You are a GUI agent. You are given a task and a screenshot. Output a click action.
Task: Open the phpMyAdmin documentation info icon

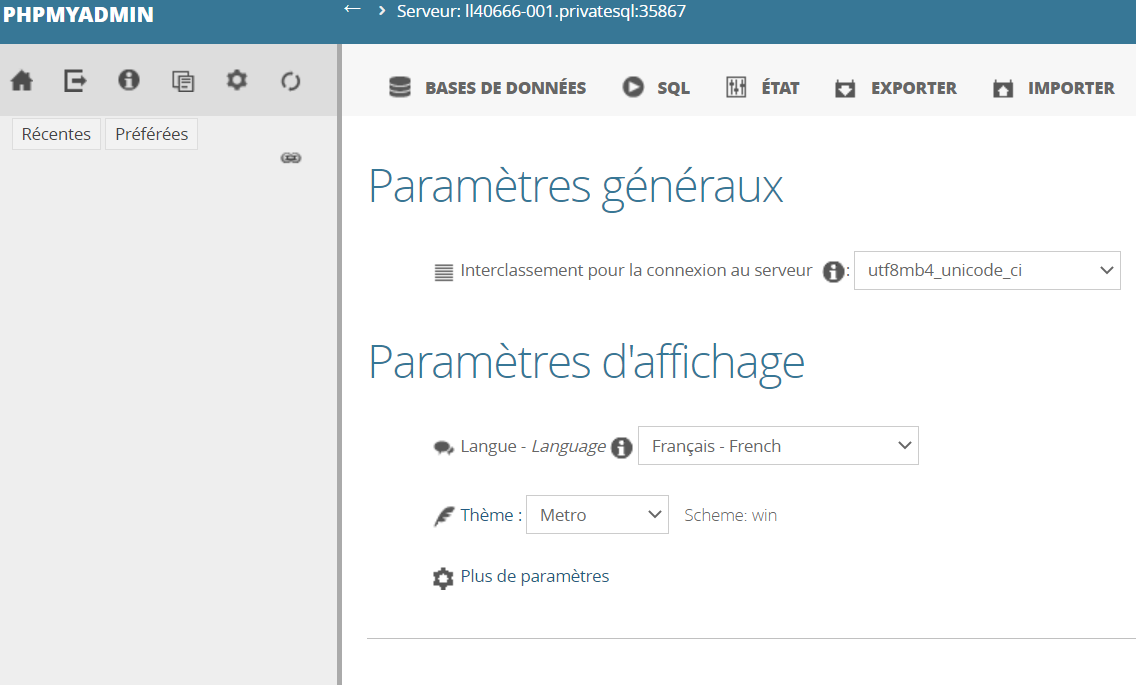coord(129,81)
